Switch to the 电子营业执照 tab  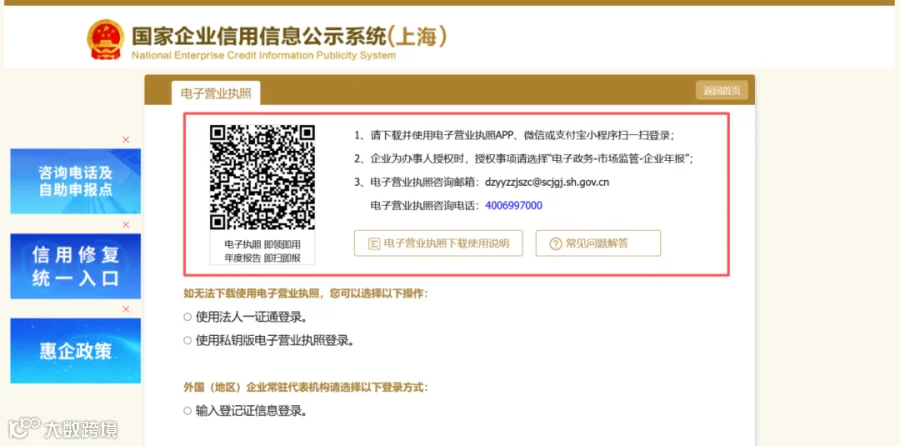(216, 94)
